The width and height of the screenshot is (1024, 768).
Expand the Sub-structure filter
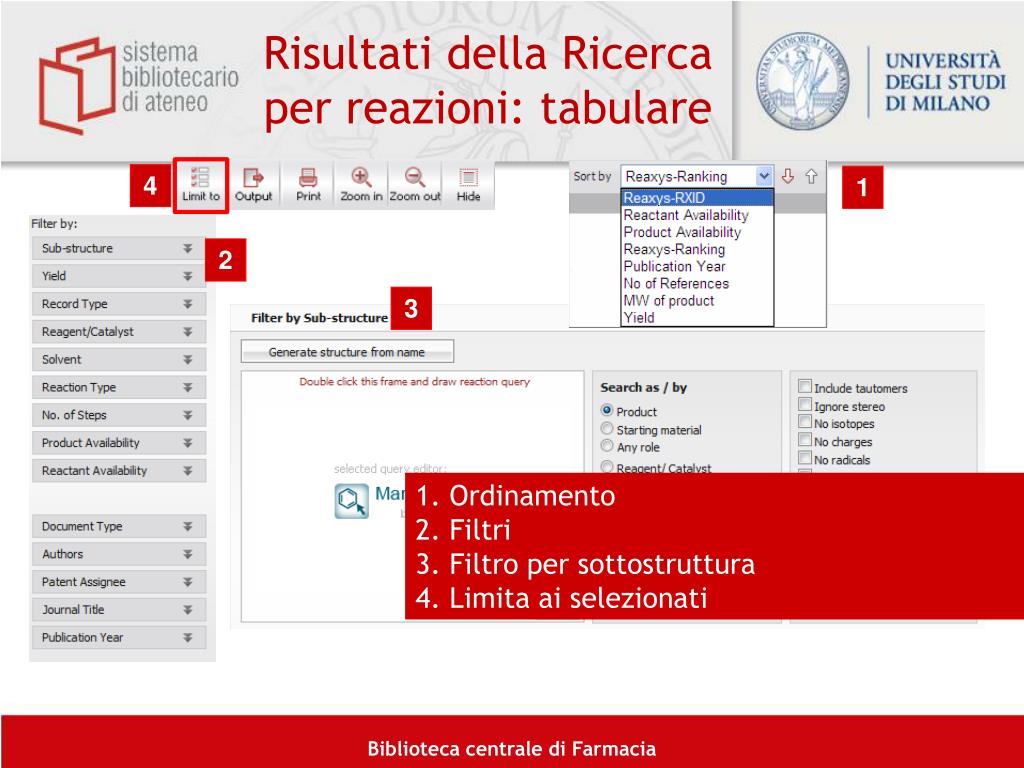pyautogui.click(x=119, y=248)
